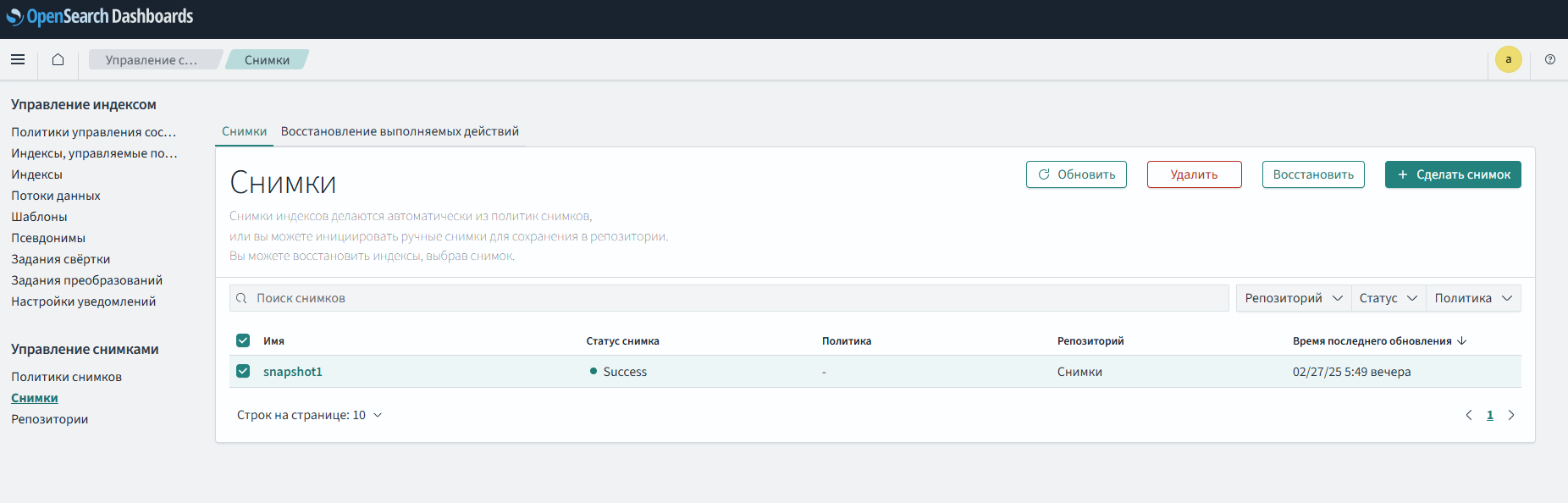Go to the previous page arrow
Screen dimensions: 1568x503
pos(1468,415)
